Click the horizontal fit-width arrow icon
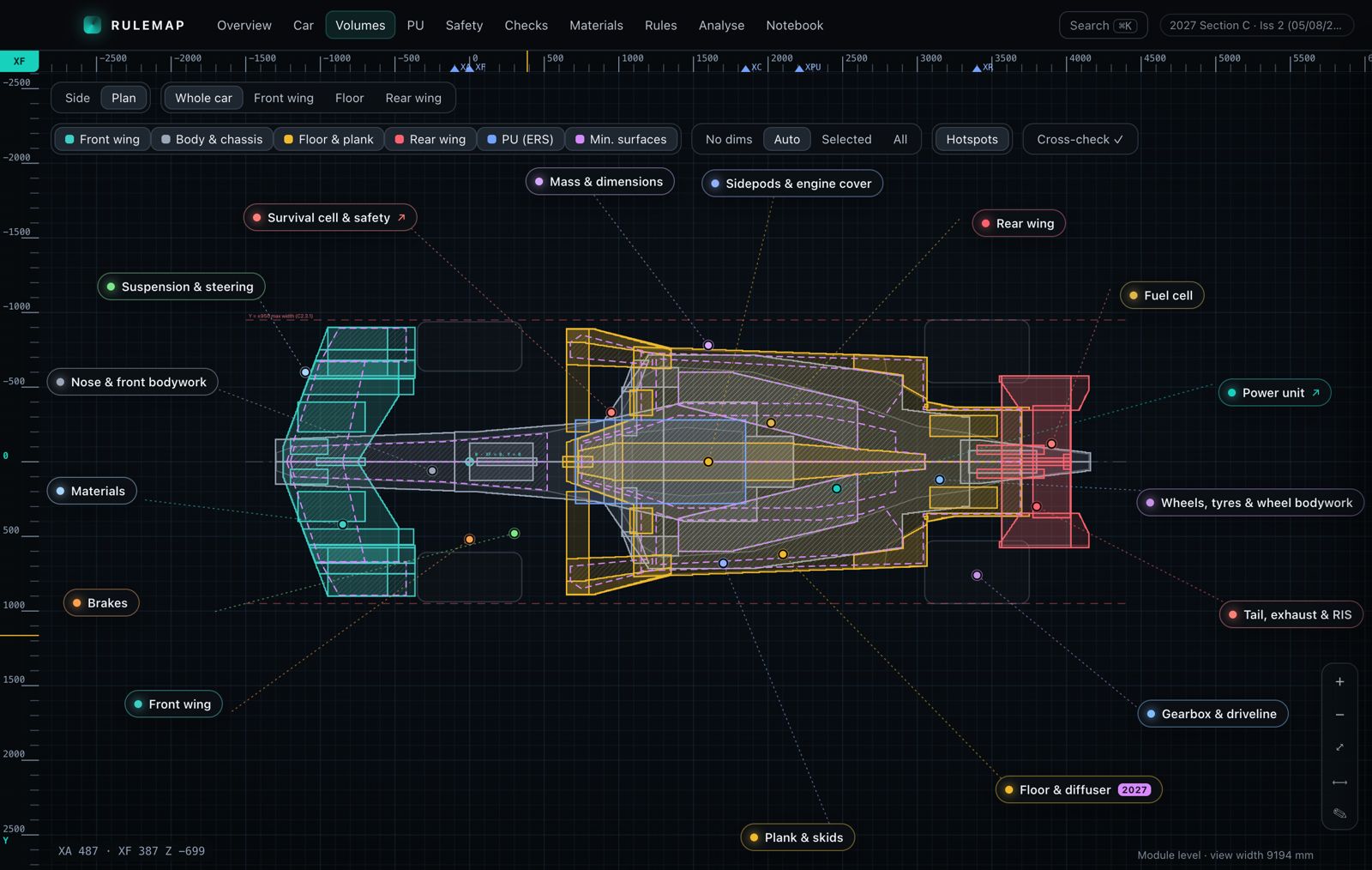The height and width of the screenshot is (870, 1372). [x=1339, y=782]
